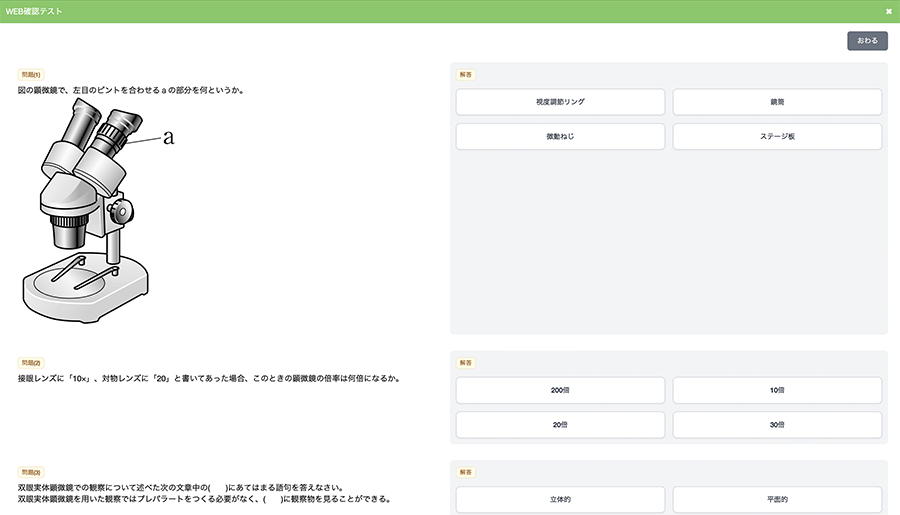Select the 30倍 answer option
900x515 pixels.
click(777, 425)
